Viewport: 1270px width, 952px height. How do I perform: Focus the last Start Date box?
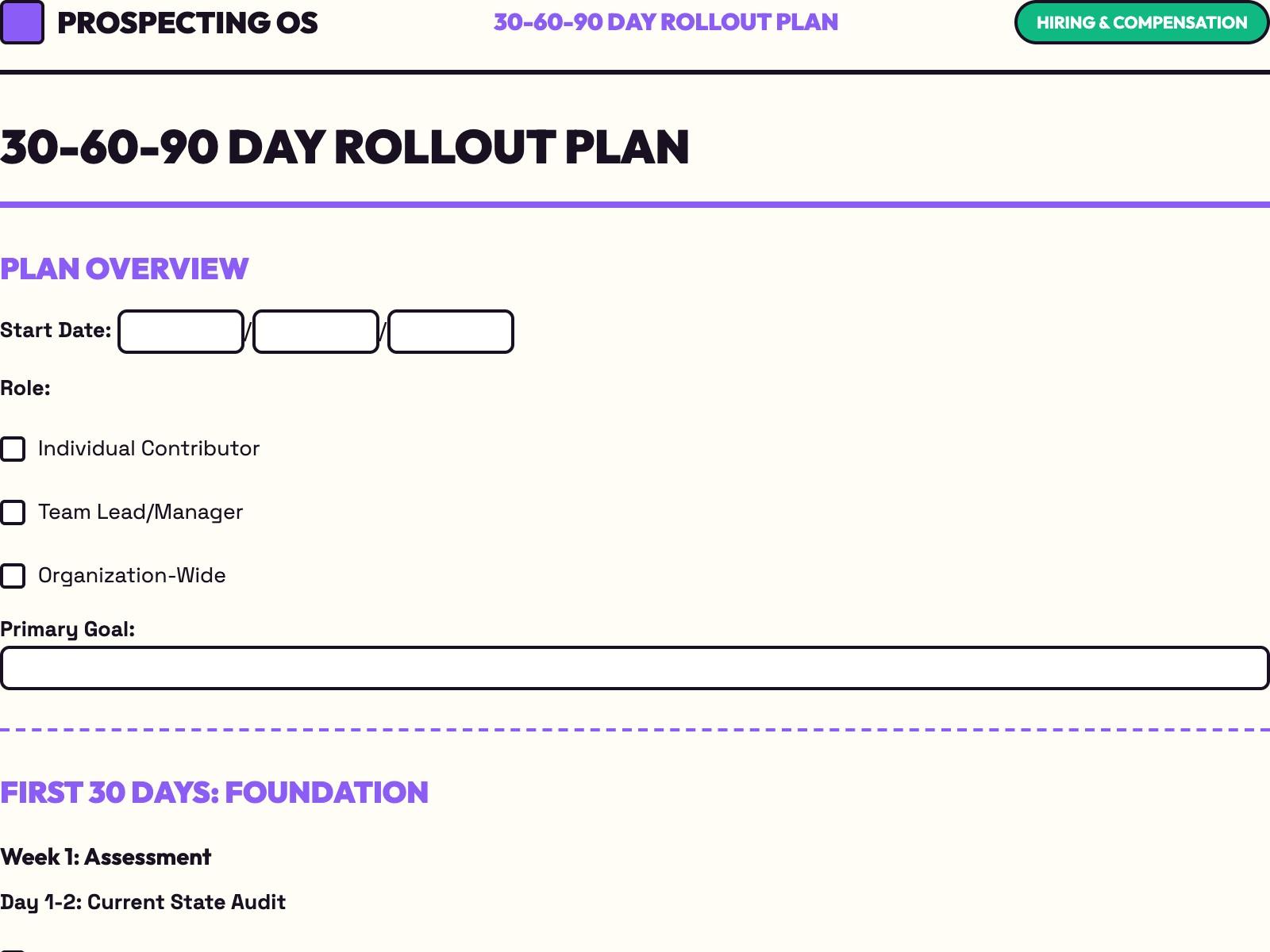[451, 332]
